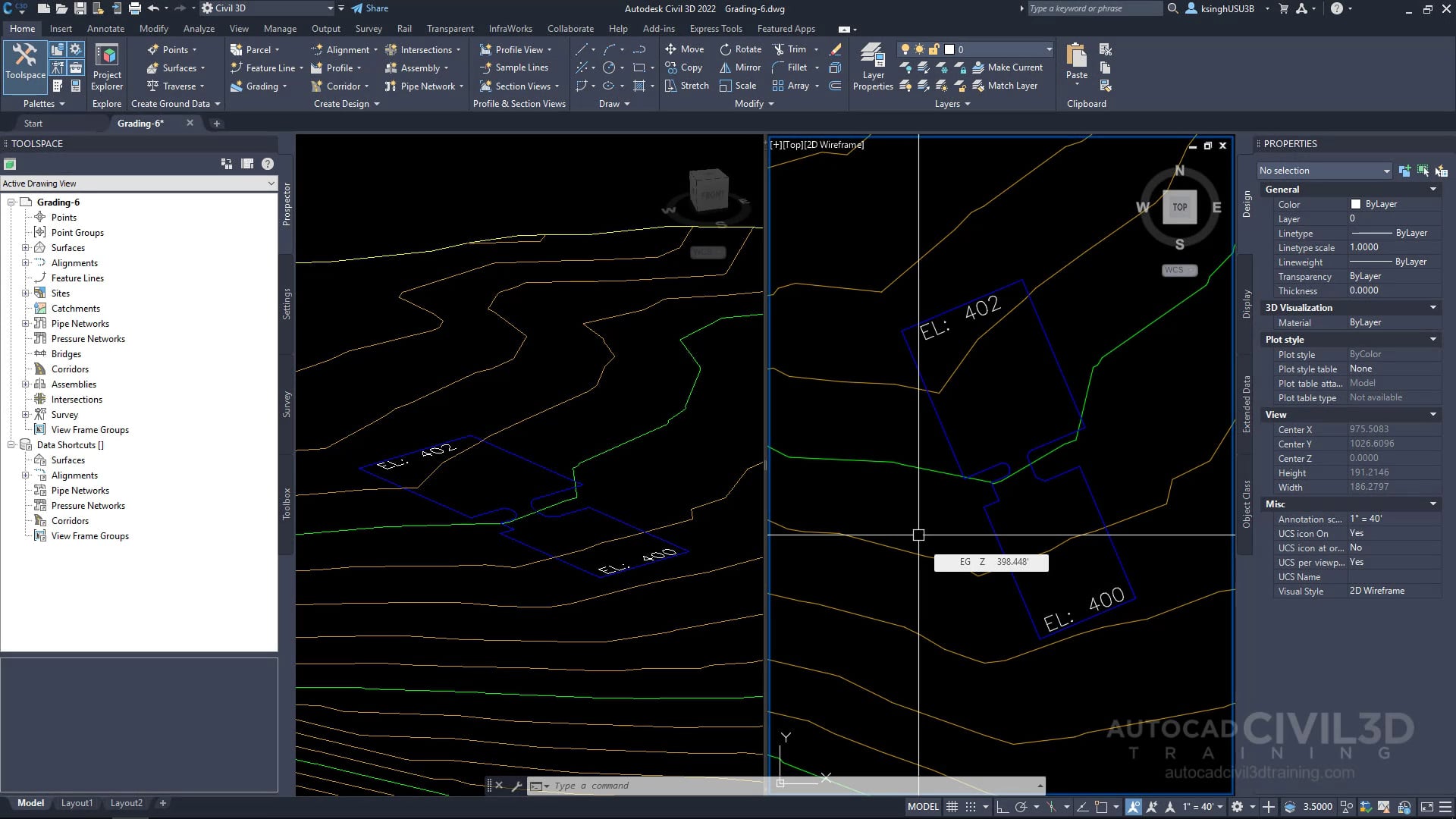Select the Move tool
The height and width of the screenshot is (819, 1456).
coord(684,49)
